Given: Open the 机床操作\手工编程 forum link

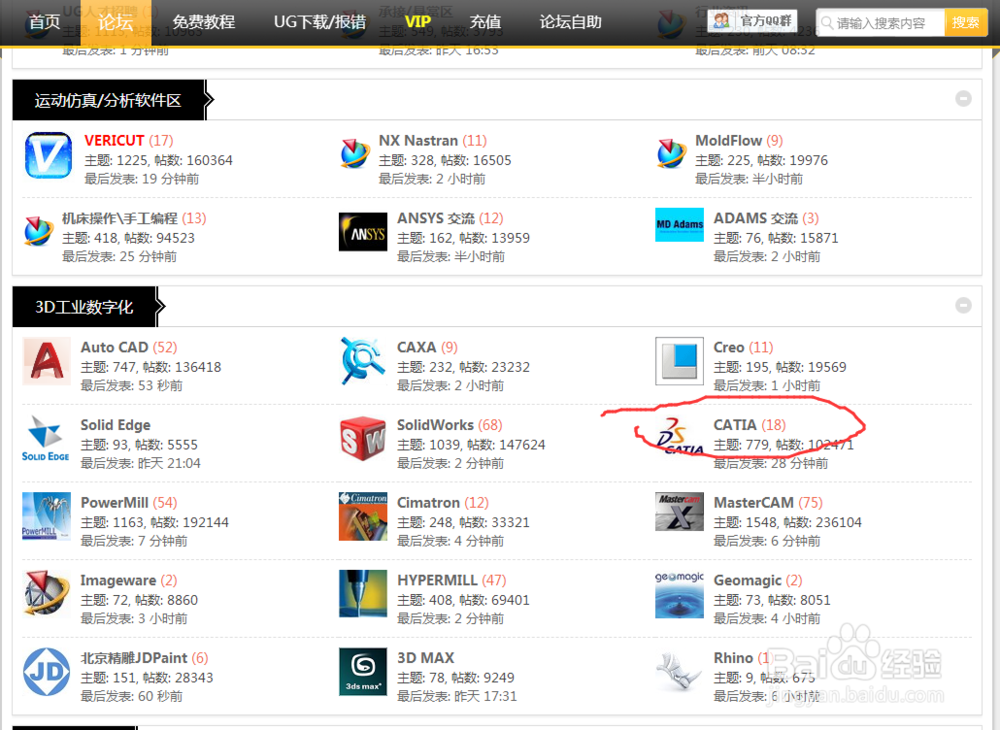Looking at the screenshot, I should (x=119, y=218).
